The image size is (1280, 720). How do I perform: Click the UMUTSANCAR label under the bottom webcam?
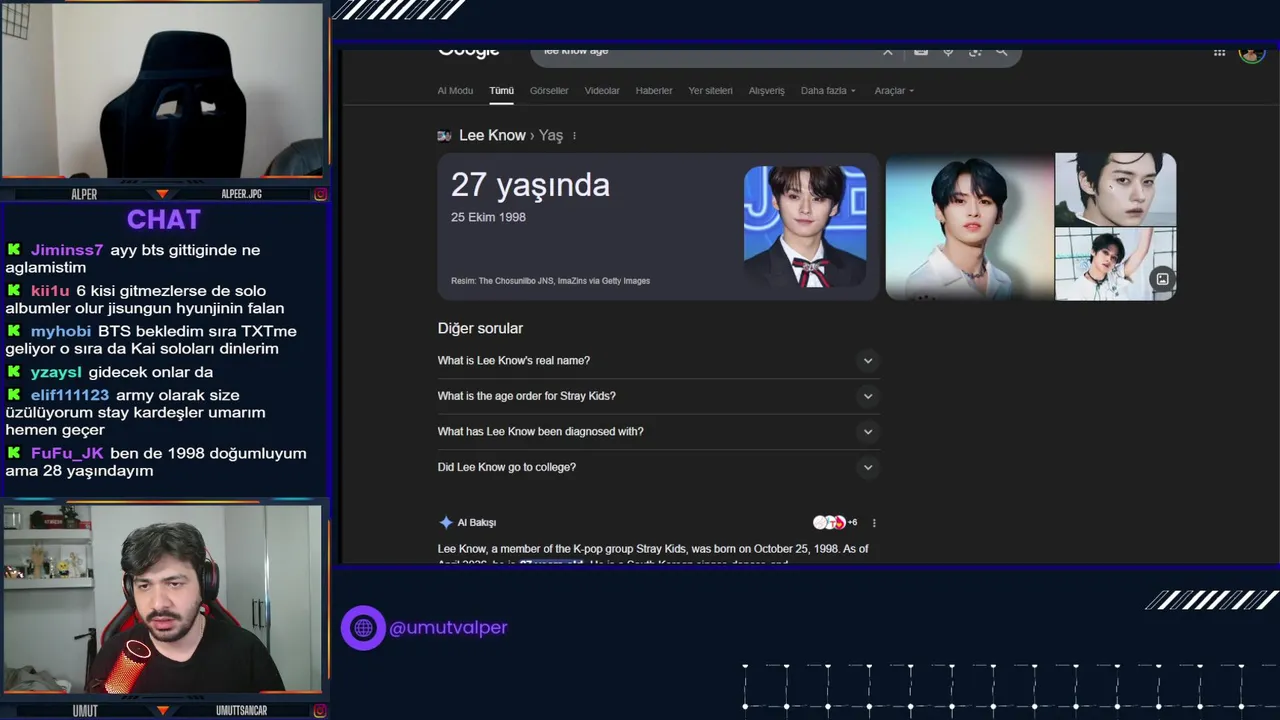point(241,710)
